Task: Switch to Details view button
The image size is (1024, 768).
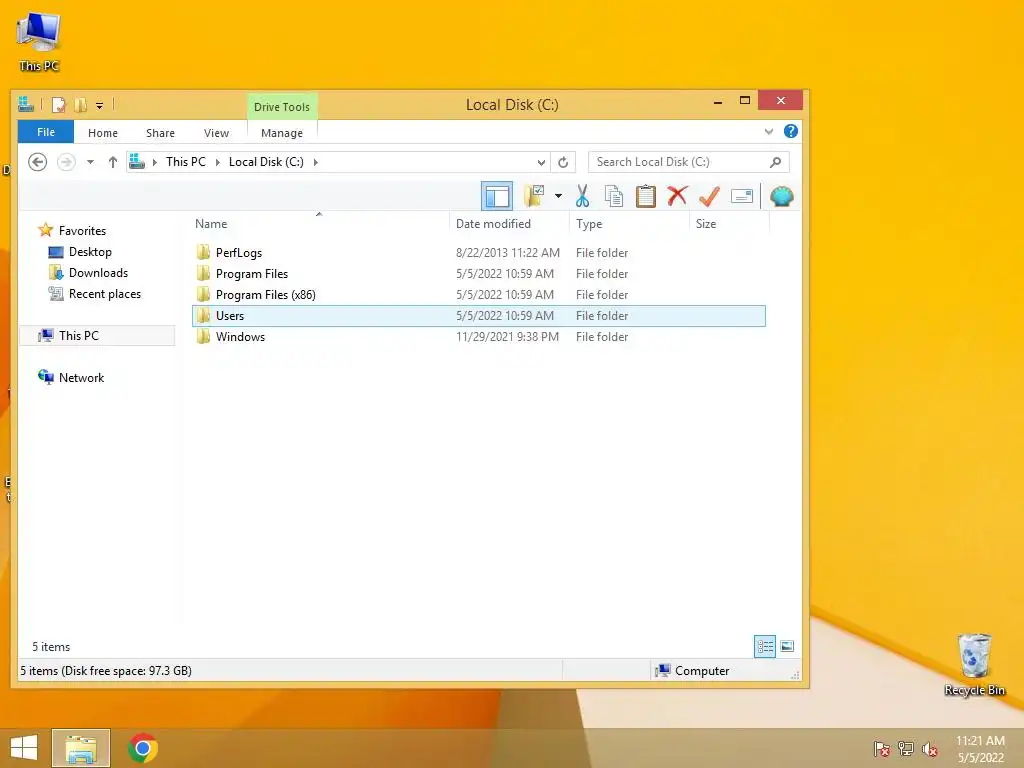Action: 765,646
